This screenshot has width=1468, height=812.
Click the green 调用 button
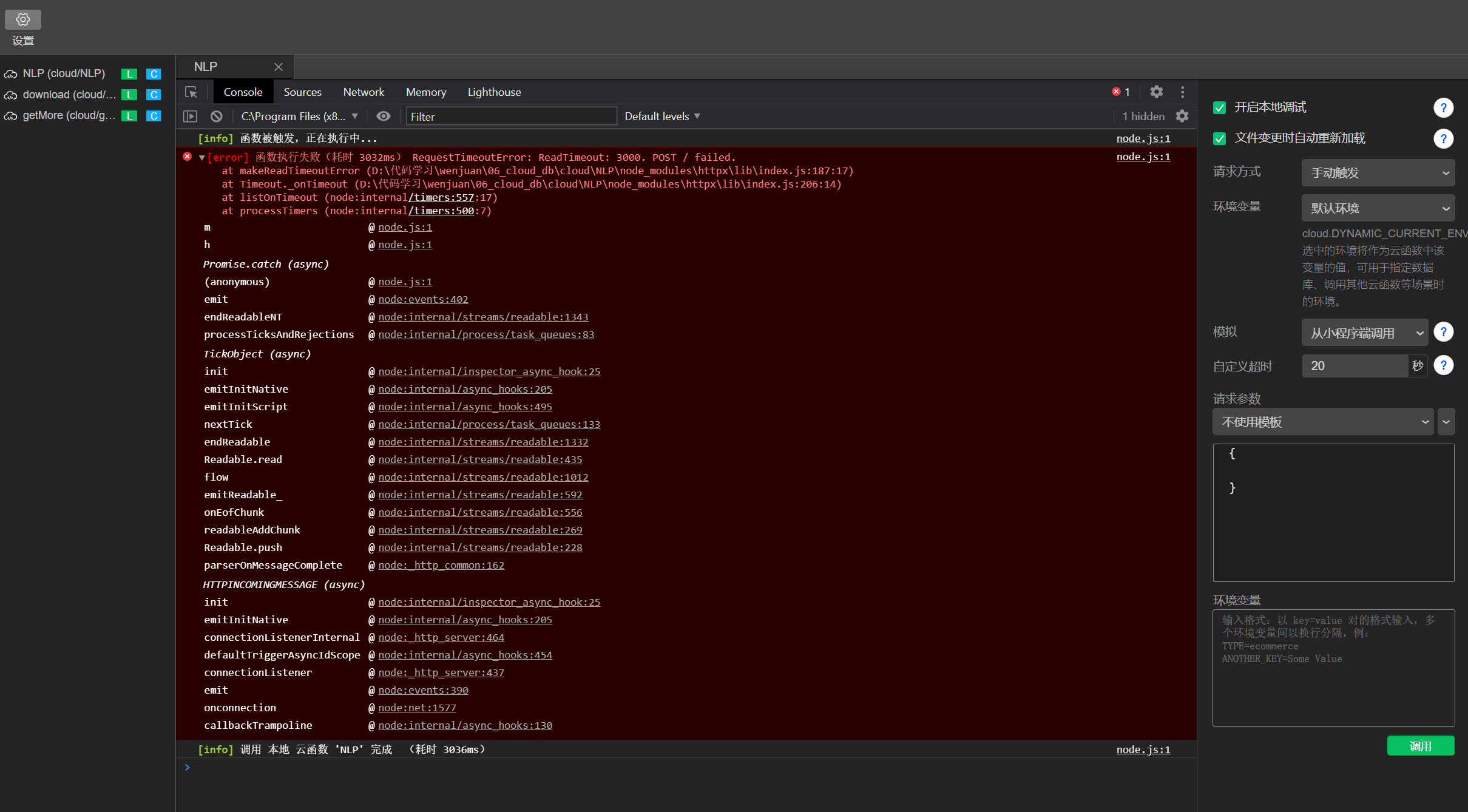[x=1420, y=746]
